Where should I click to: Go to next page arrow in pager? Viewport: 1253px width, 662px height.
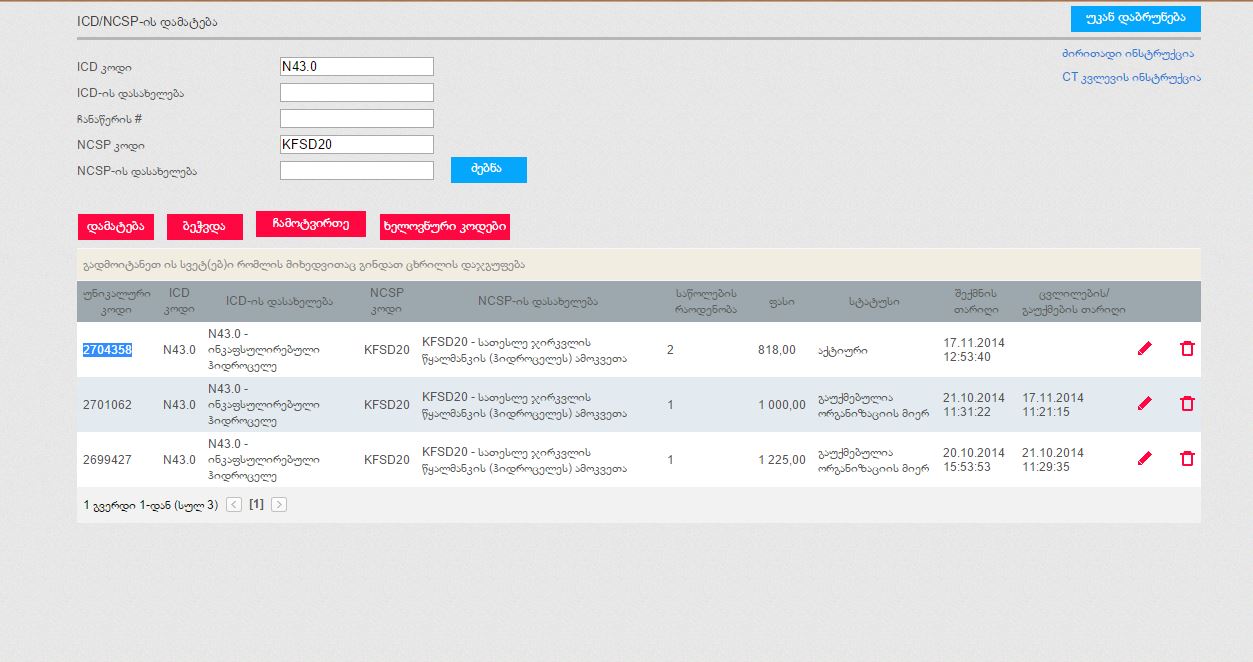(279, 505)
